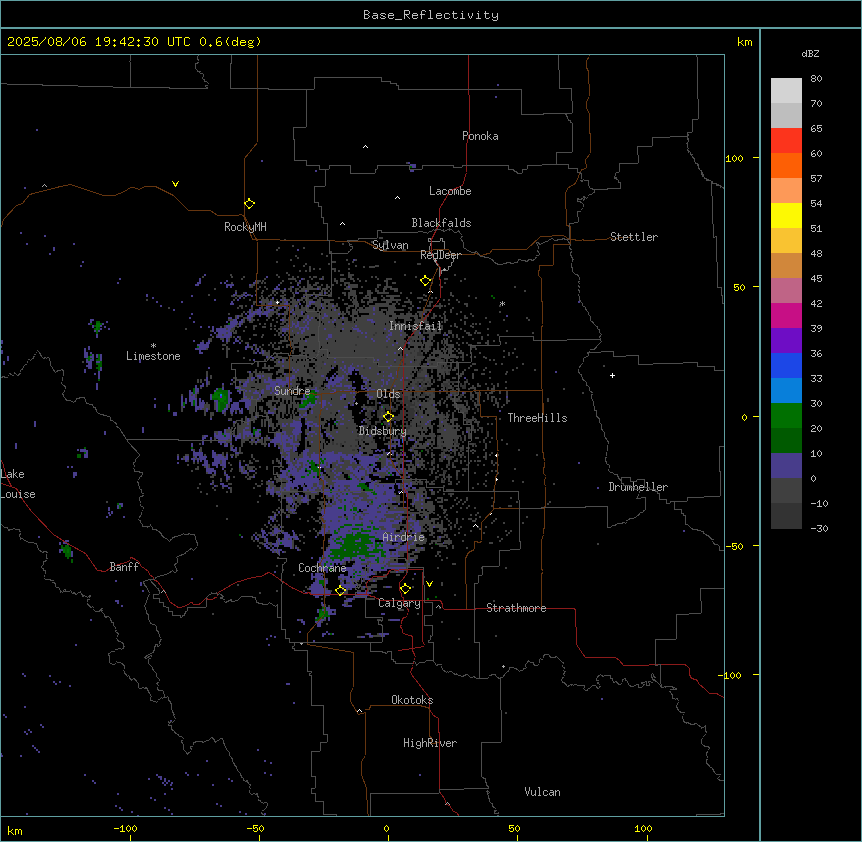Screen dimensions: 862x842
Task: Click the Blackfalds city label
Action: (441, 223)
